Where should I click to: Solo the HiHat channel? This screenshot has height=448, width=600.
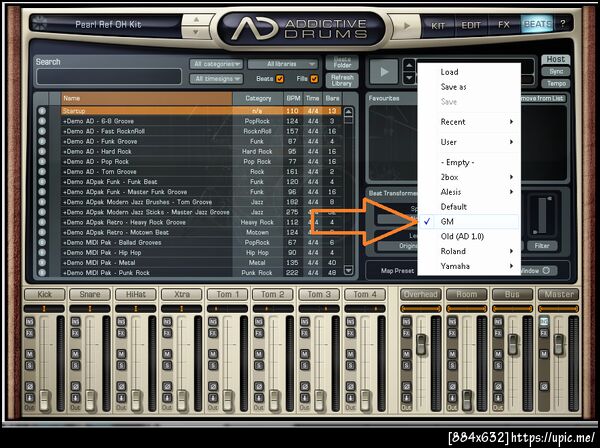[121, 366]
